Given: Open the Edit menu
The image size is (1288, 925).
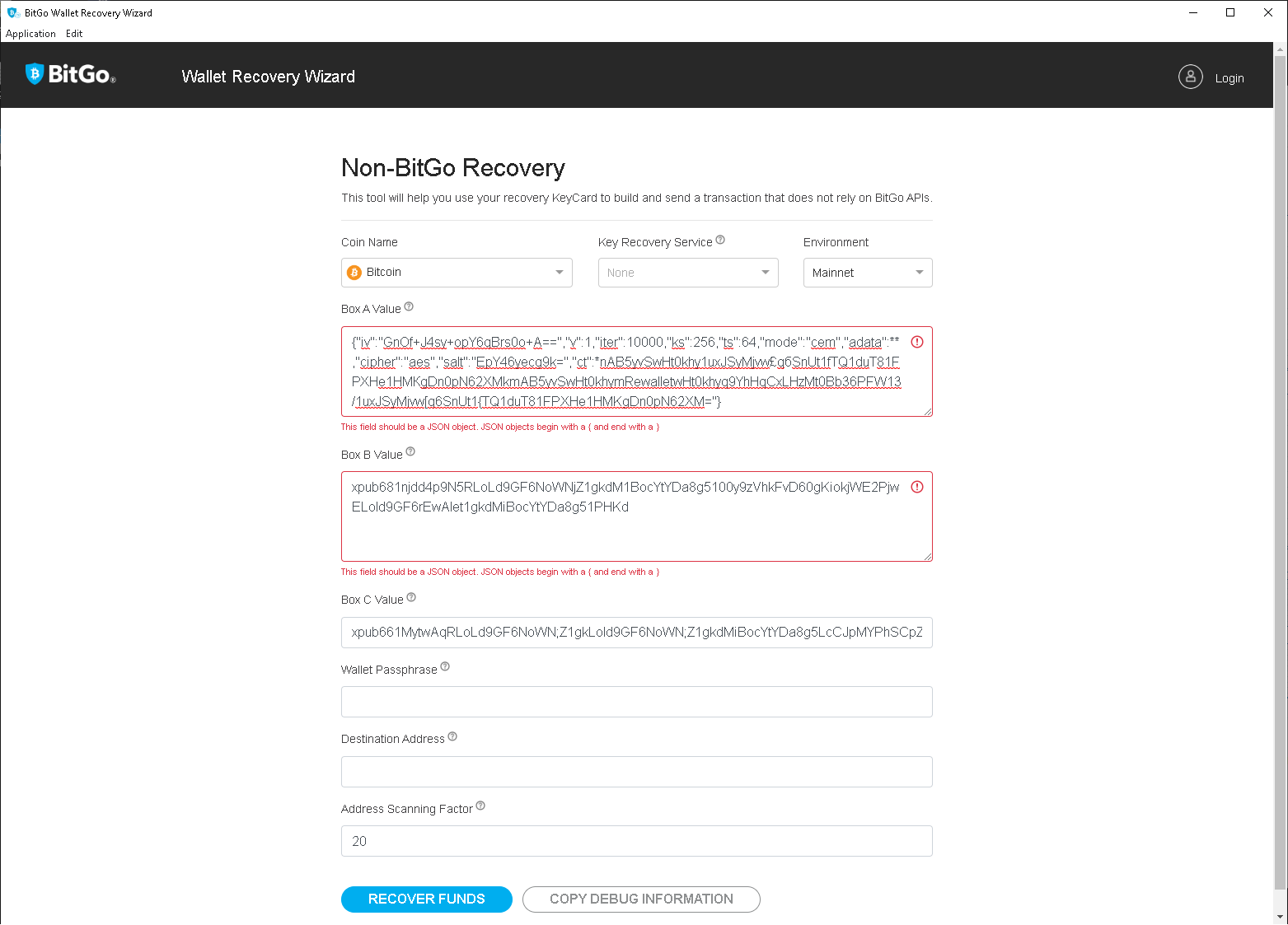Looking at the screenshot, I should 74,34.
